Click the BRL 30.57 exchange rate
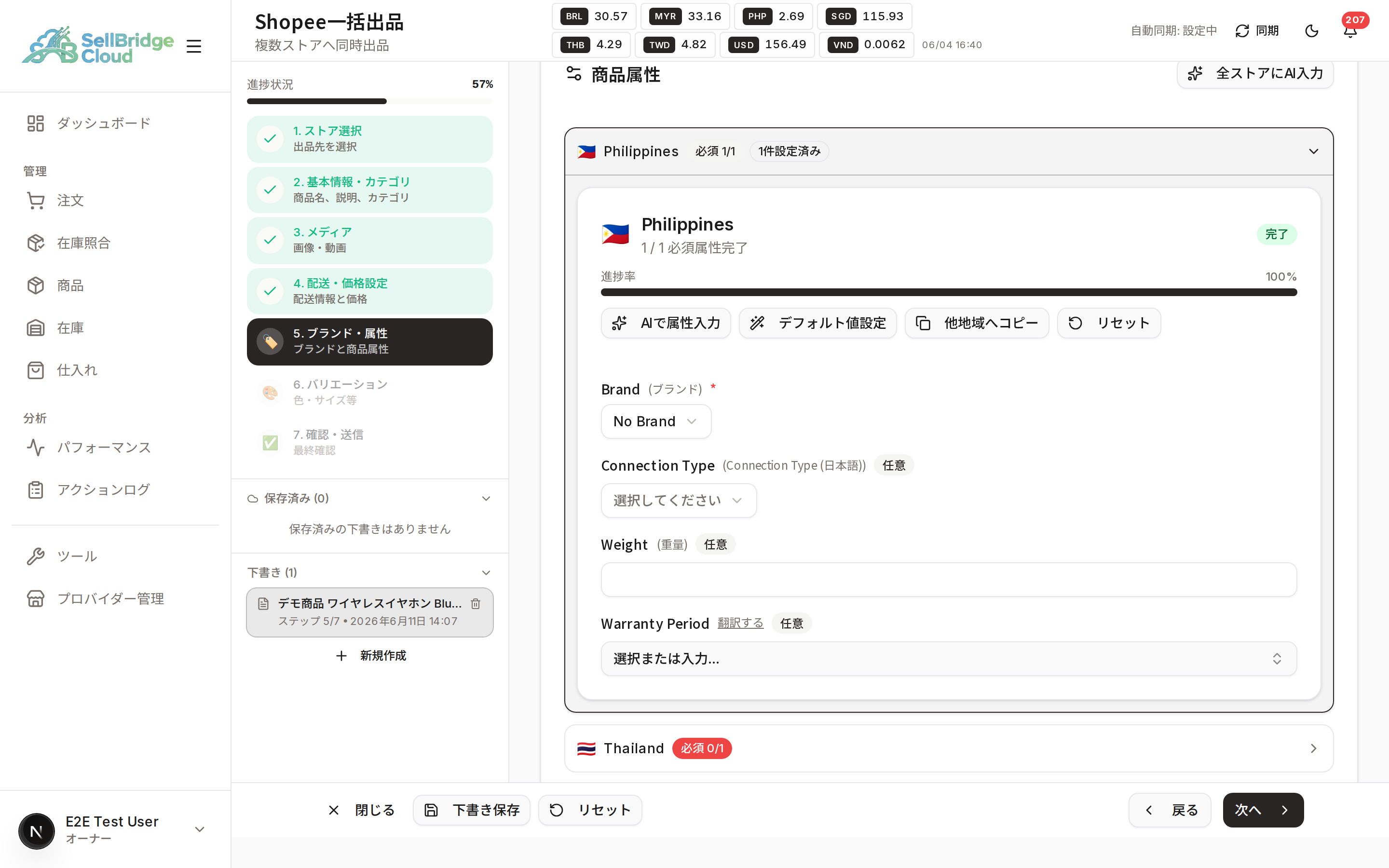 (x=594, y=16)
